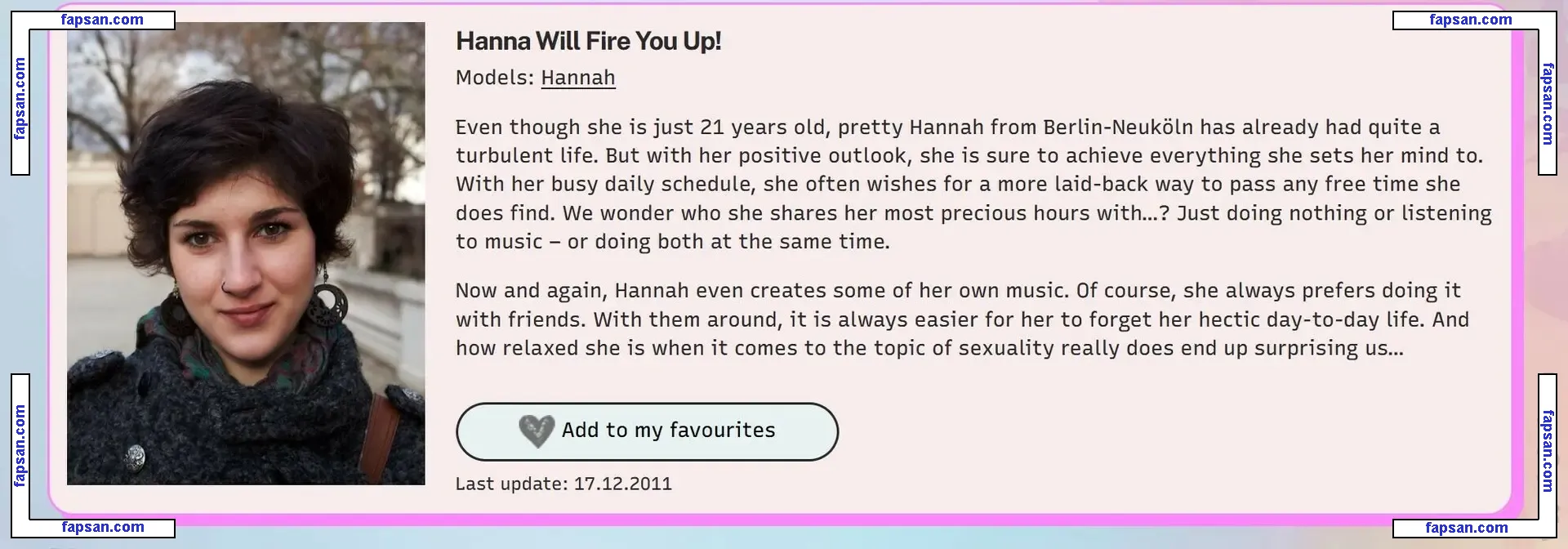
Task: Click the heart icon in the favourites button
Action: 537,431
